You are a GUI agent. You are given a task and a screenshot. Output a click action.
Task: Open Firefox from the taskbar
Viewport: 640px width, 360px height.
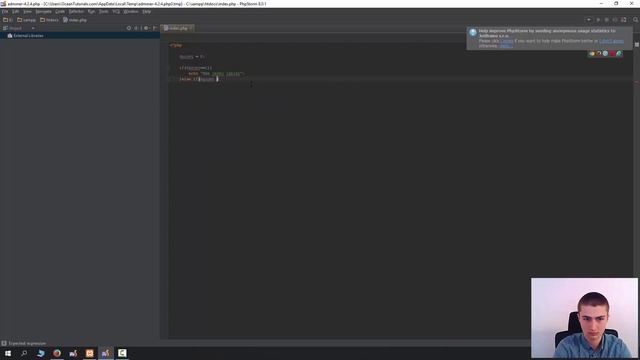[x=57, y=353]
